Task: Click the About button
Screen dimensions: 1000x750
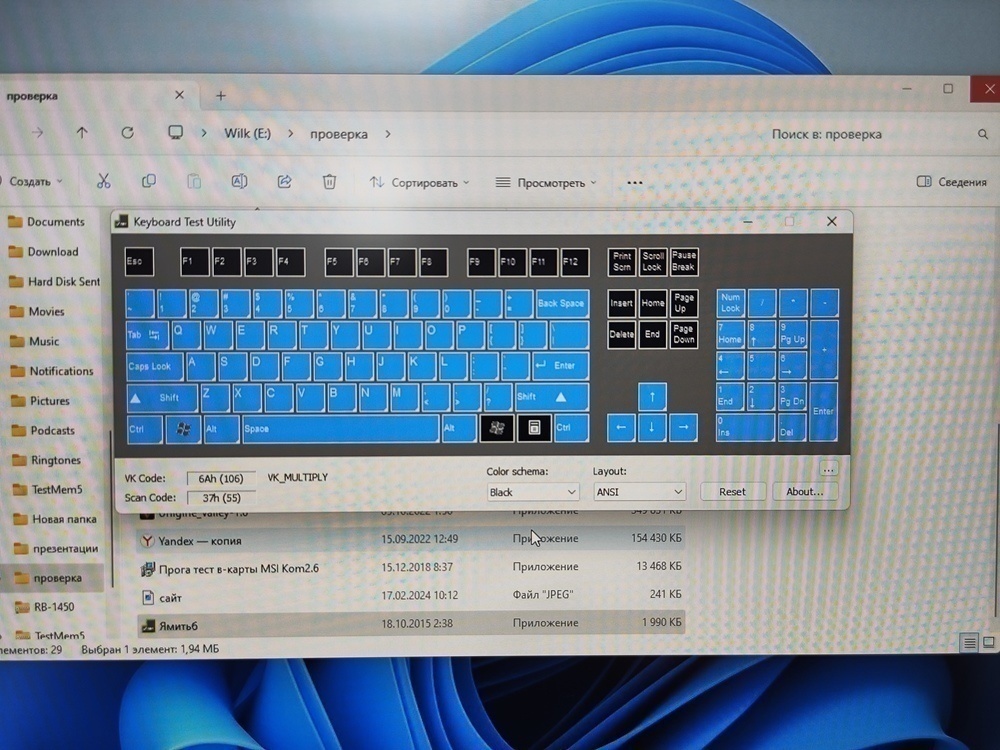Action: click(x=805, y=491)
